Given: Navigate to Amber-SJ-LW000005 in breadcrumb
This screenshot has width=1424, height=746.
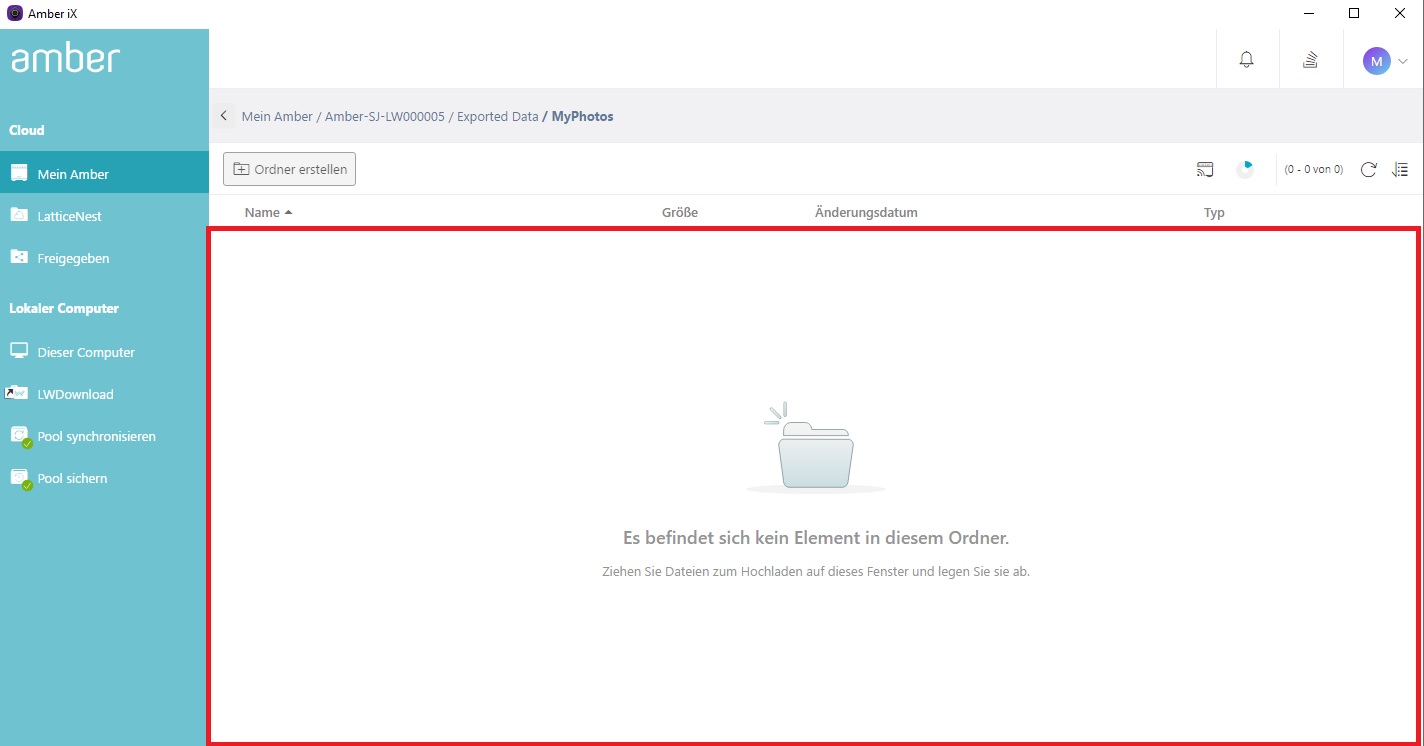Looking at the screenshot, I should 384,116.
